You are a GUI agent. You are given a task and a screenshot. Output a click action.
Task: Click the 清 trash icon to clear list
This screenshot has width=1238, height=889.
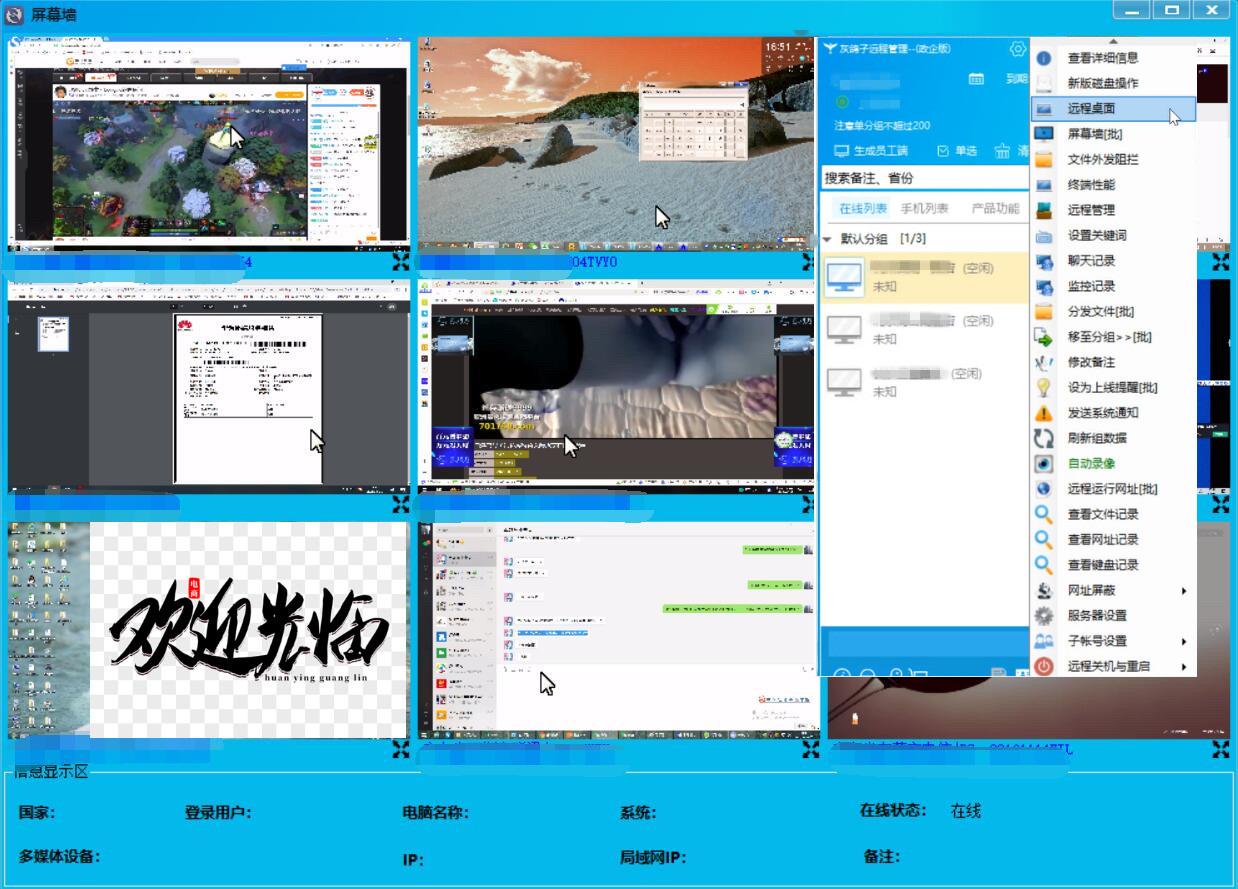click(x=1001, y=150)
